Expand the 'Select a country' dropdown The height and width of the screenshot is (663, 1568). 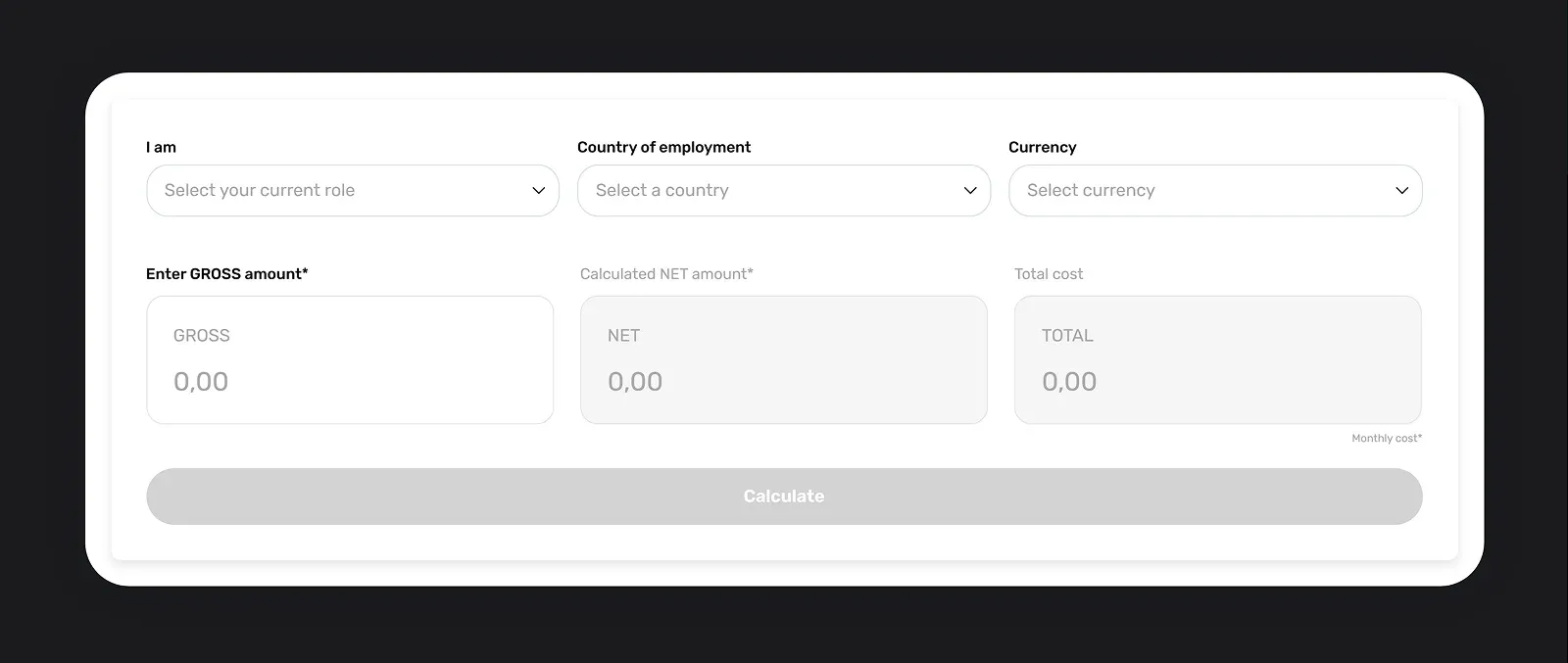point(764,191)
